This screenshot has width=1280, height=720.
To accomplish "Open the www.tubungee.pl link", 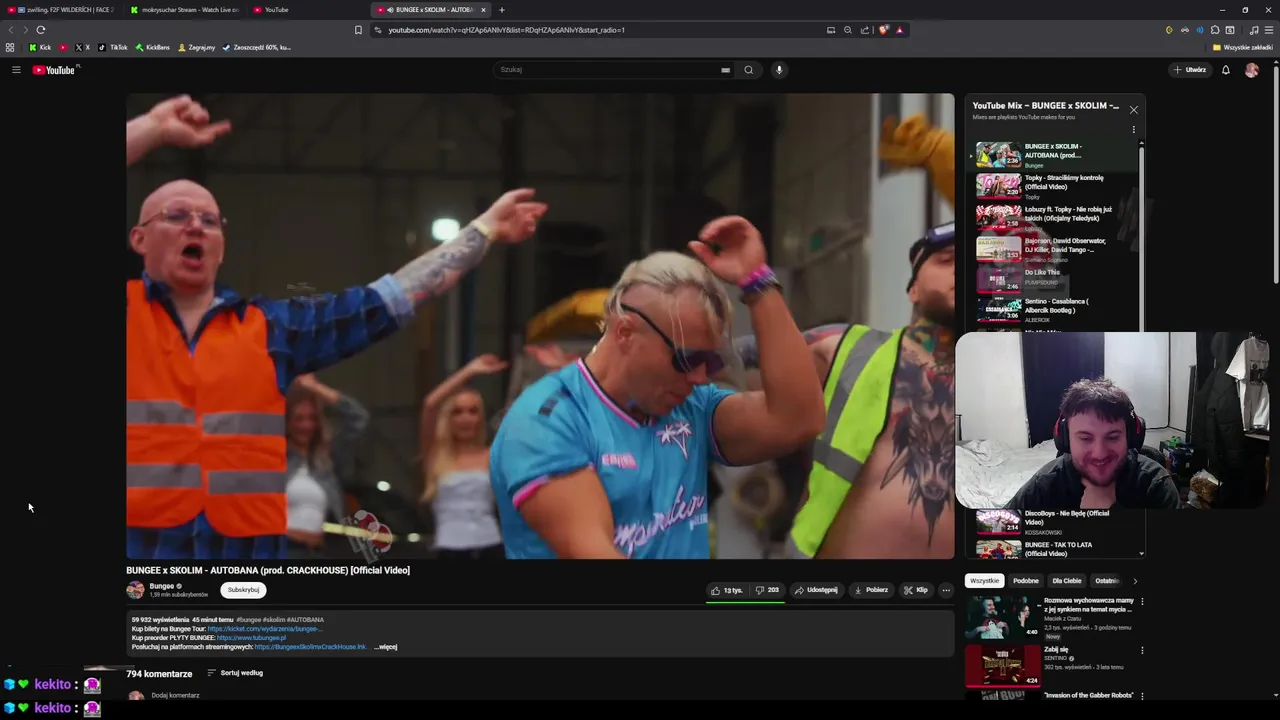I will [x=251, y=638].
